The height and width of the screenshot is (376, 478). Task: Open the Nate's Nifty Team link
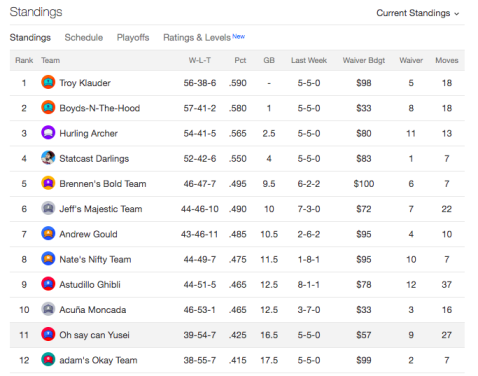coord(95,259)
